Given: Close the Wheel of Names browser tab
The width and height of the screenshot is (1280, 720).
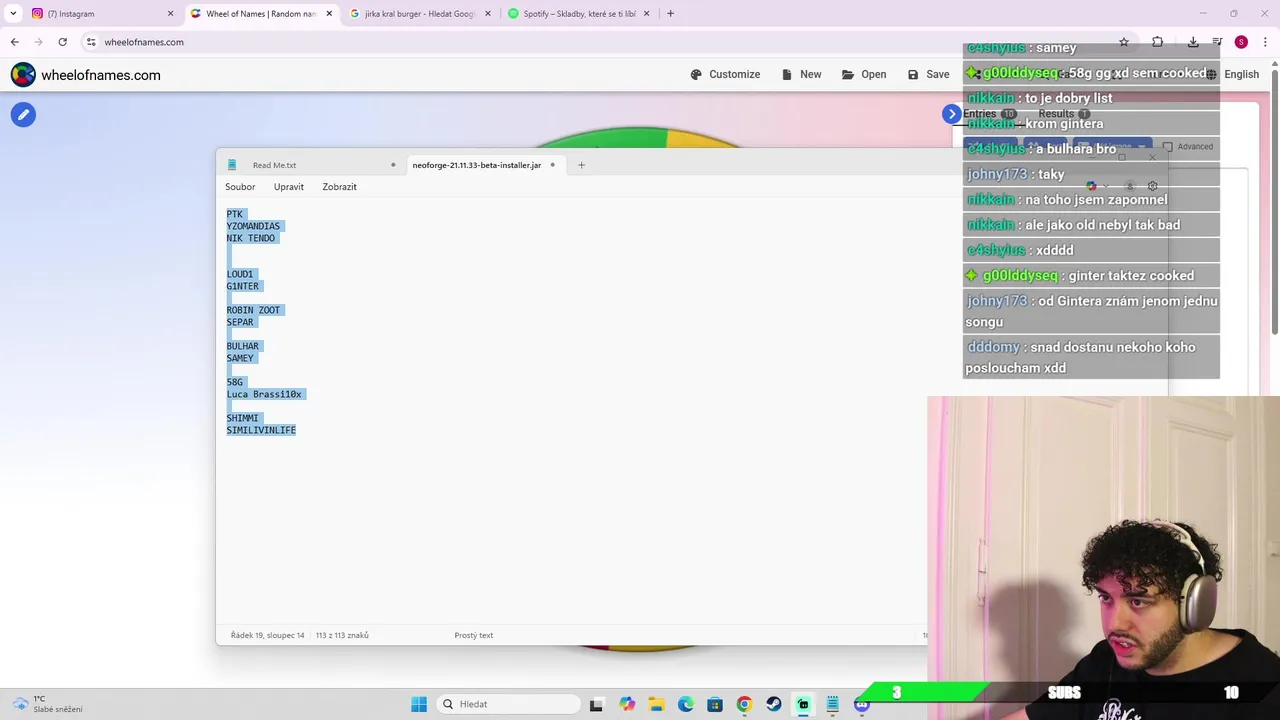Looking at the screenshot, I should pos(329,14).
